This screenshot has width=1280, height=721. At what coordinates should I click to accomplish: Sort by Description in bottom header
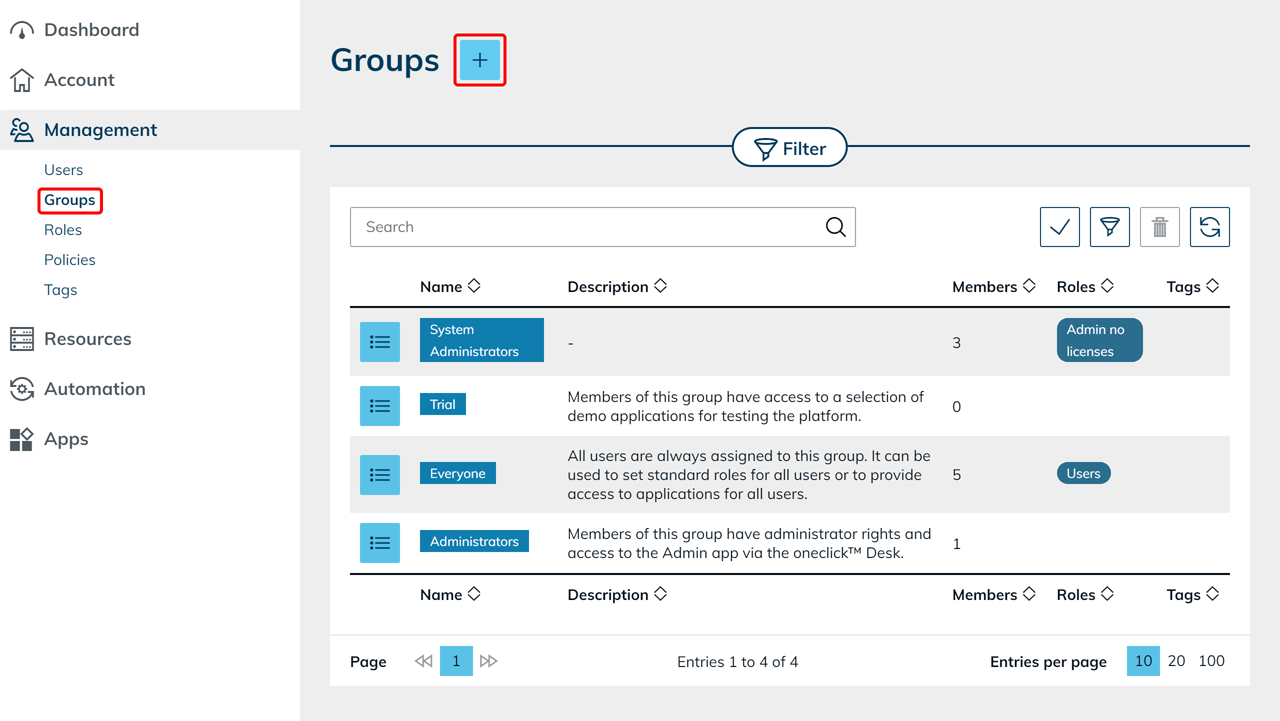(x=617, y=594)
